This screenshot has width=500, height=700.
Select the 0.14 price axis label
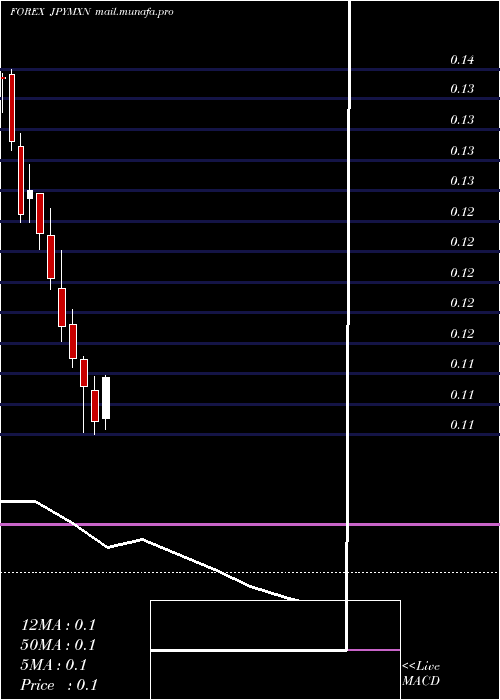[462, 60]
